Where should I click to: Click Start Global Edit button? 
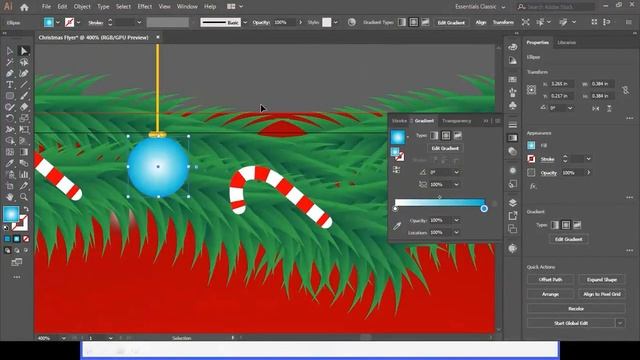point(571,323)
